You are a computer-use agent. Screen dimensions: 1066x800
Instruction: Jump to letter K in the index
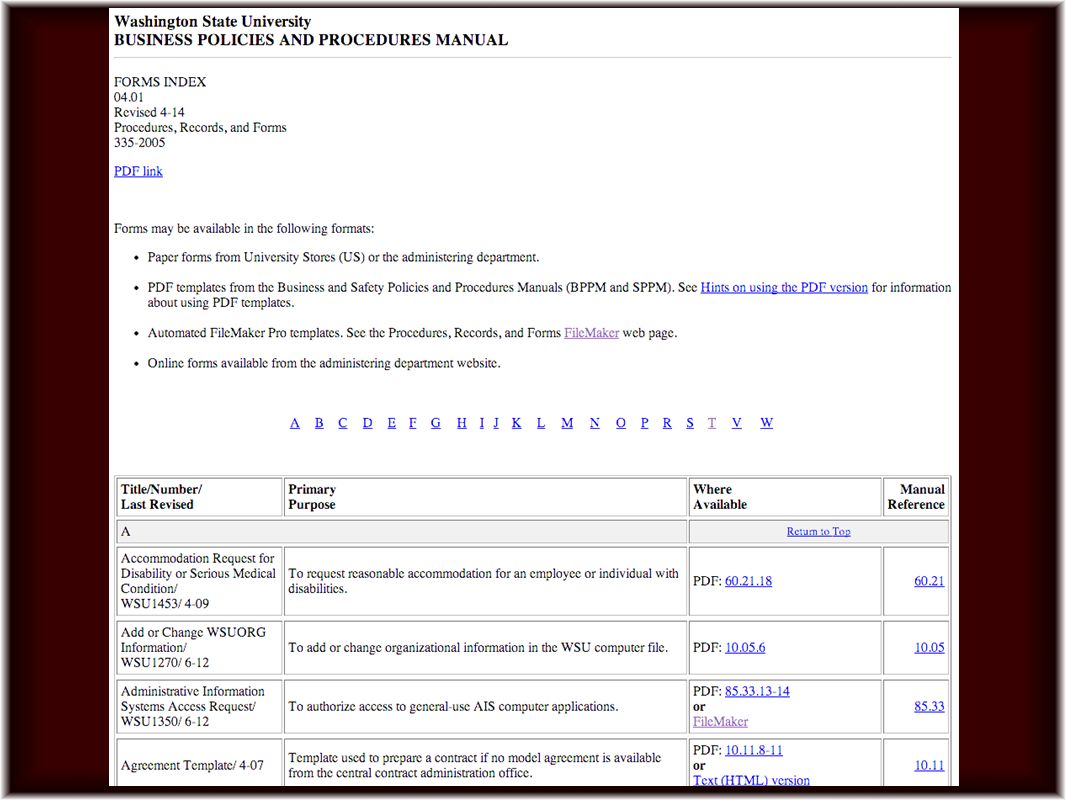point(517,423)
